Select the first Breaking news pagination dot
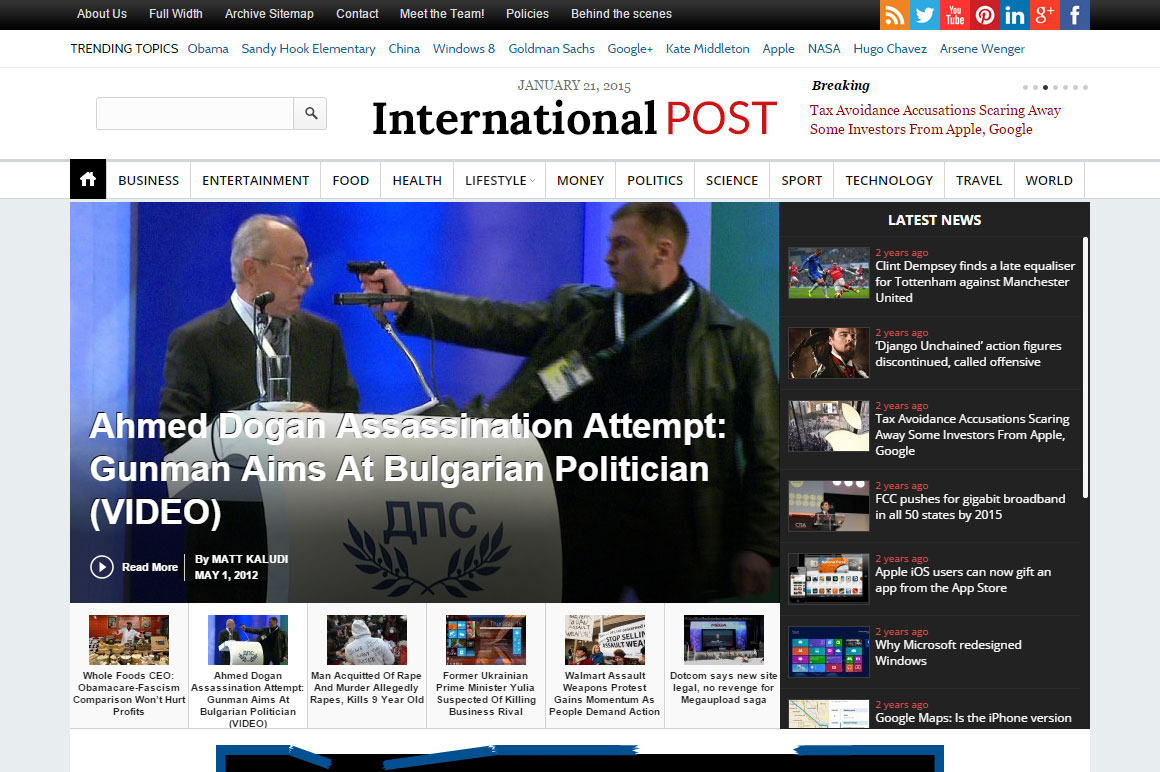Screen dimensions: 1160x772 click(x=1025, y=87)
